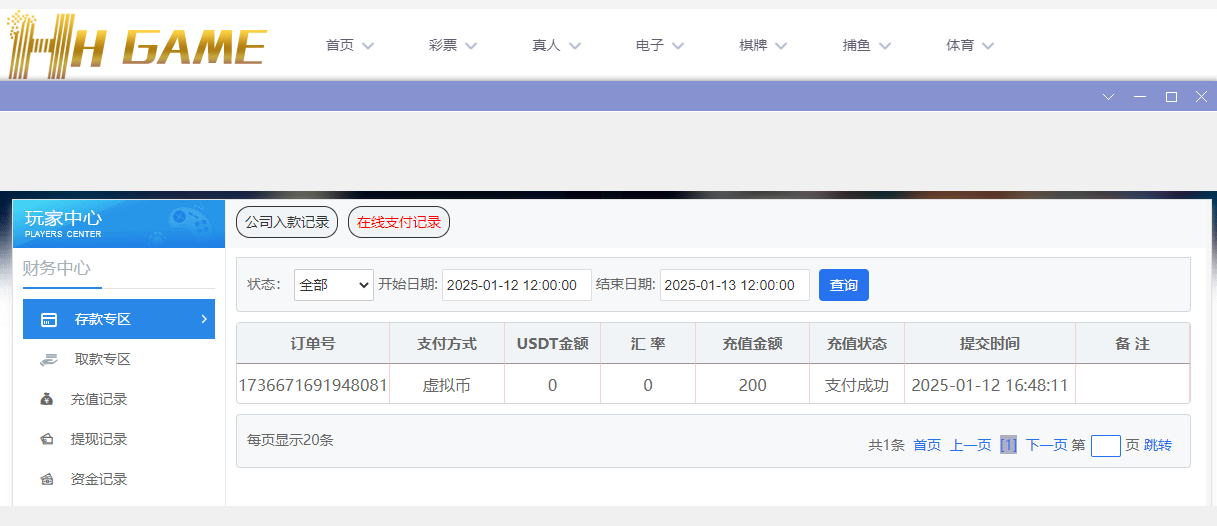Viewport: 1217px width, 526px height.
Task: Switch to 公司入款记录 tab
Action: click(x=287, y=222)
